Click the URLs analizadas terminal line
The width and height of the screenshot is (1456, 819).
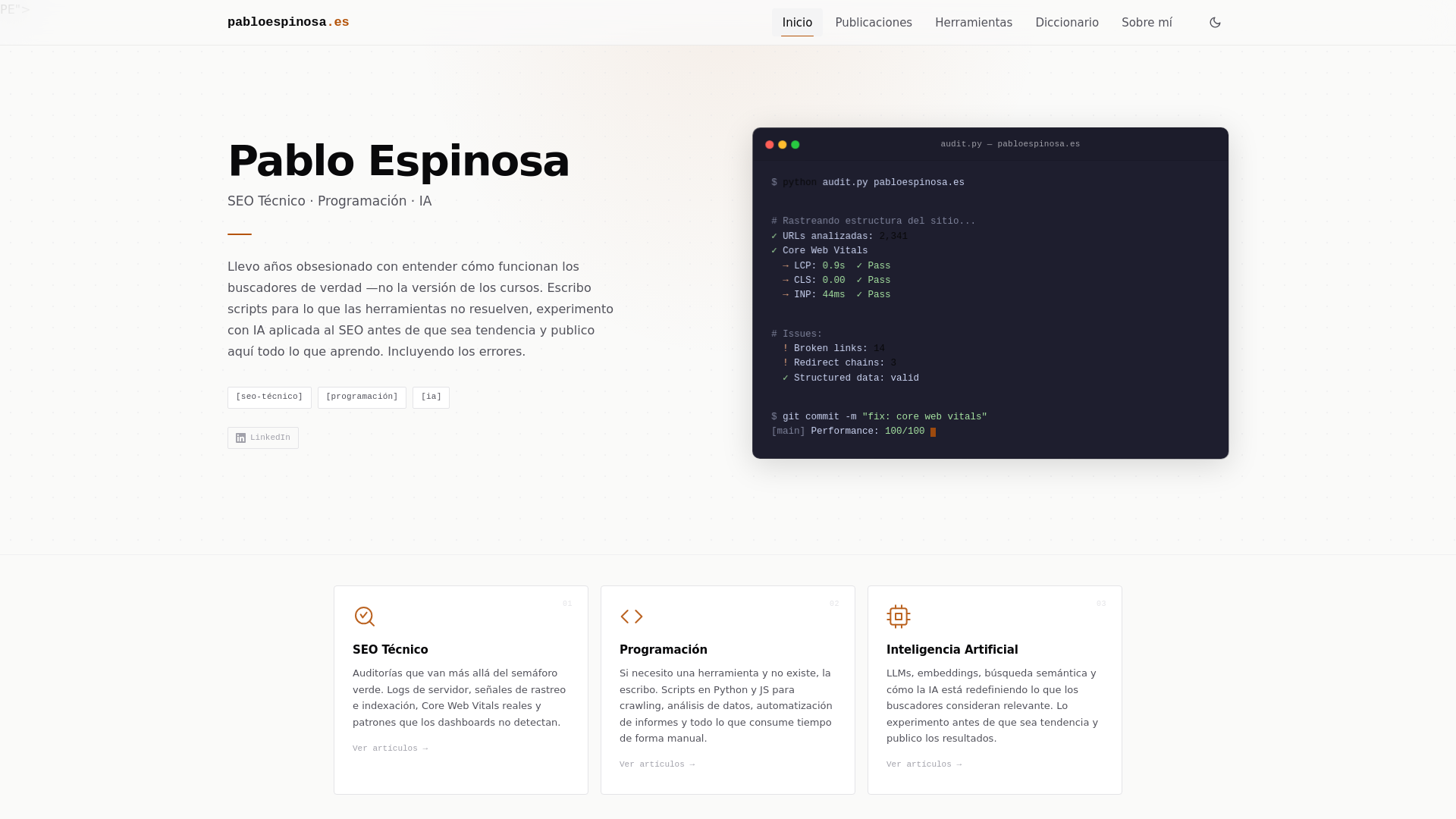(x=839, y=237)
